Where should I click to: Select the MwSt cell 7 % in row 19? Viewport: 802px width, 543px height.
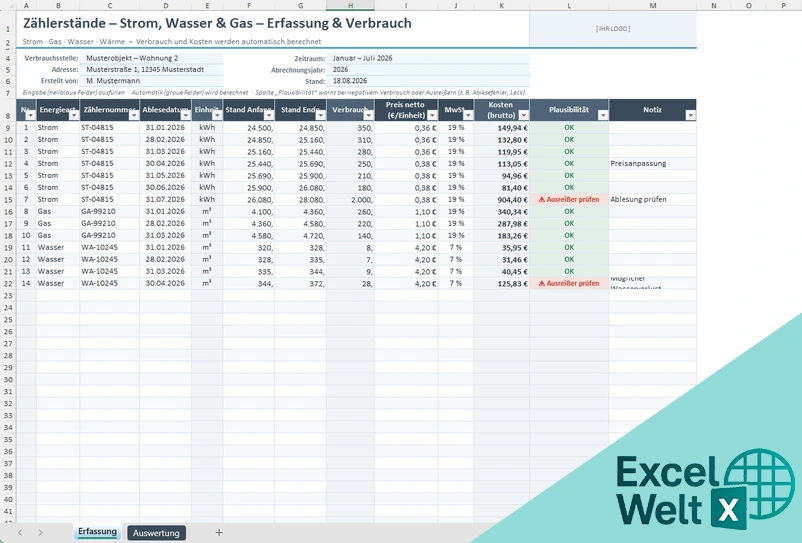pos(456,247)
